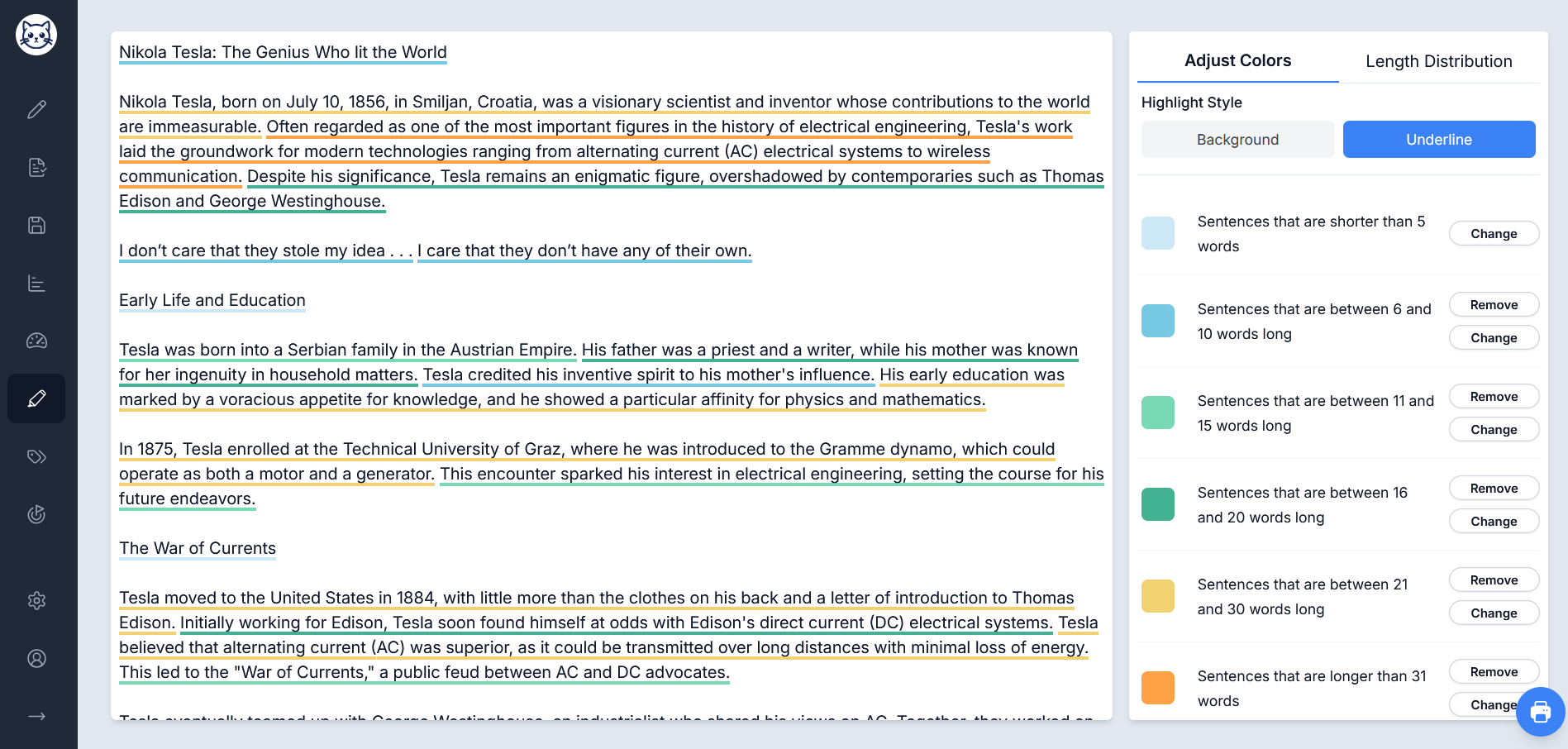Click sentence starting 'Initially working for Edison'
This screenshot has width=1568, height=749.
click(617, 623)
